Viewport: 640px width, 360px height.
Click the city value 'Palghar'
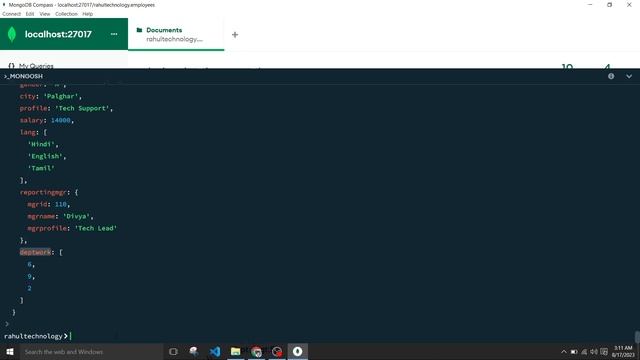click(x=61, y=96)
